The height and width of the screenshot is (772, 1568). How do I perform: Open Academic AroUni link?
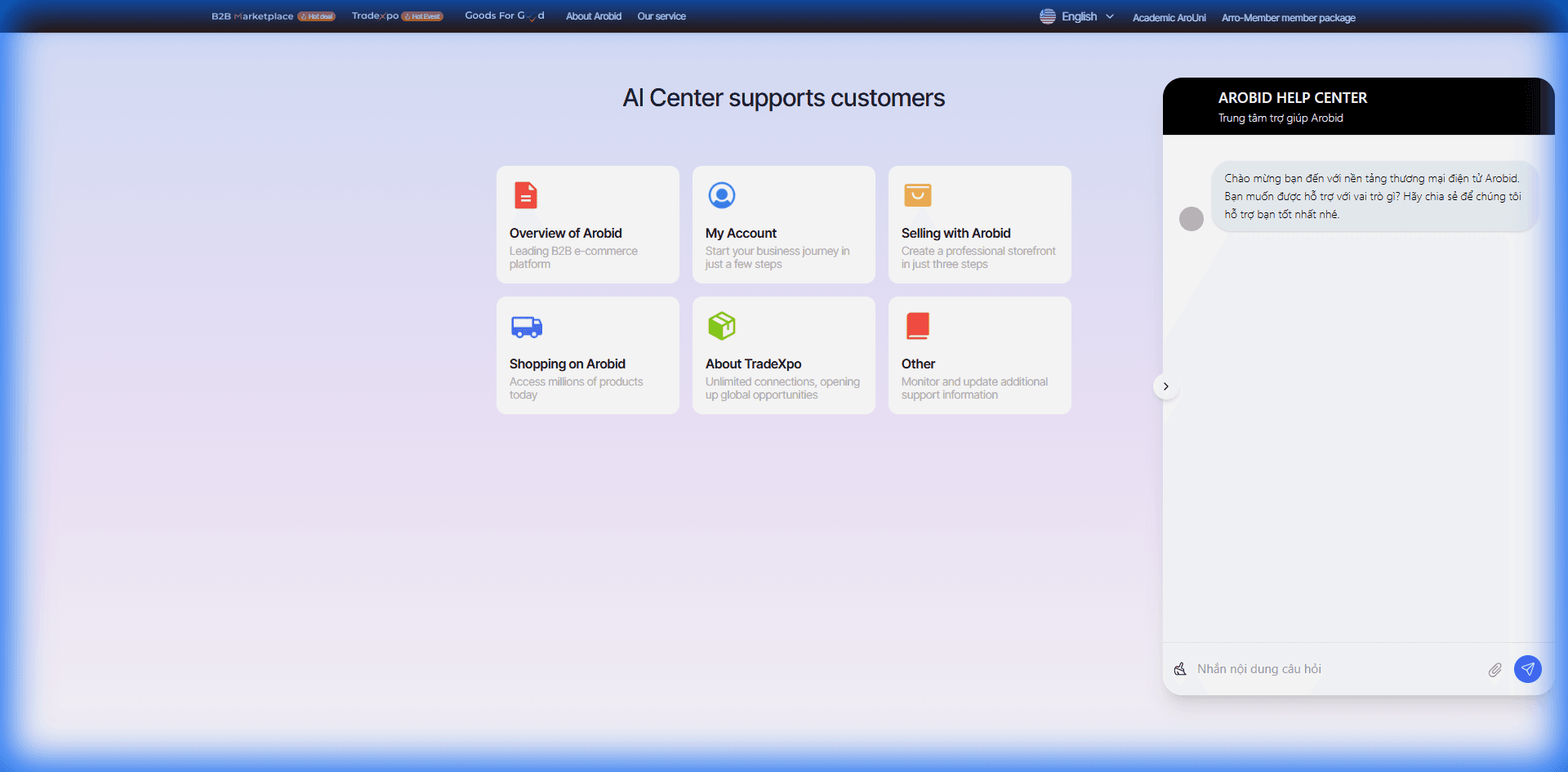1169,18
